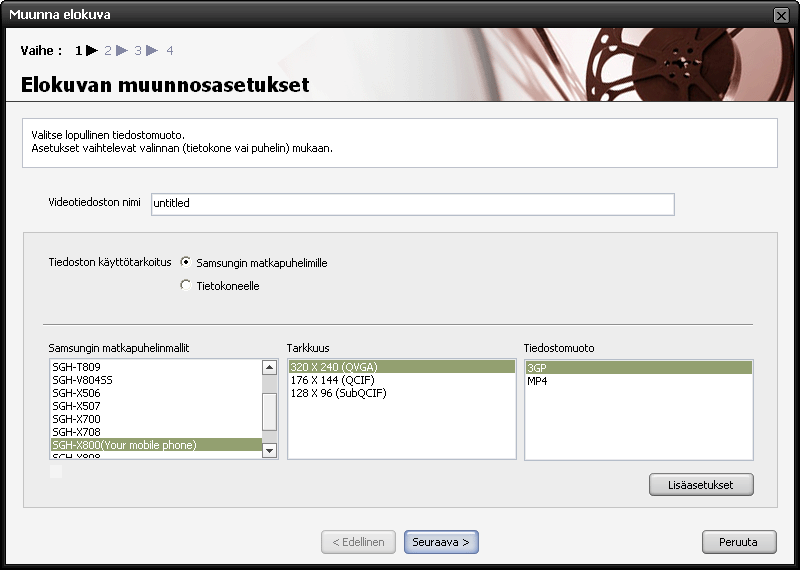Select 320 X 240 (QVGA) resolution
The width and height of the screenshot is (800, 570).
[x=402, y=367]
